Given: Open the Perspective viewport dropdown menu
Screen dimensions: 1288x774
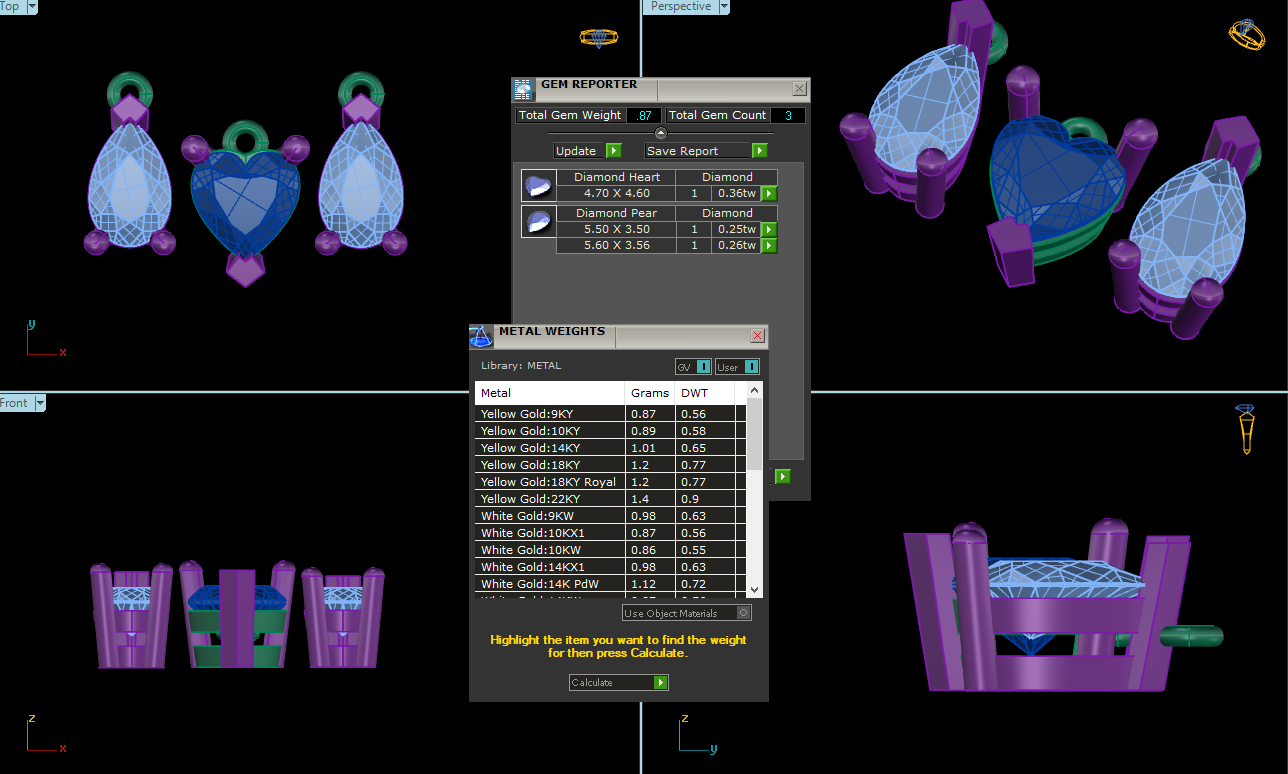Looking at the screenshot, I should 723,7.
